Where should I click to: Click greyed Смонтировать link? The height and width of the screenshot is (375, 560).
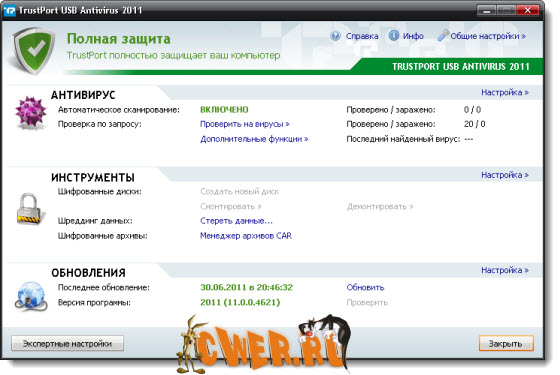[231, 206]
